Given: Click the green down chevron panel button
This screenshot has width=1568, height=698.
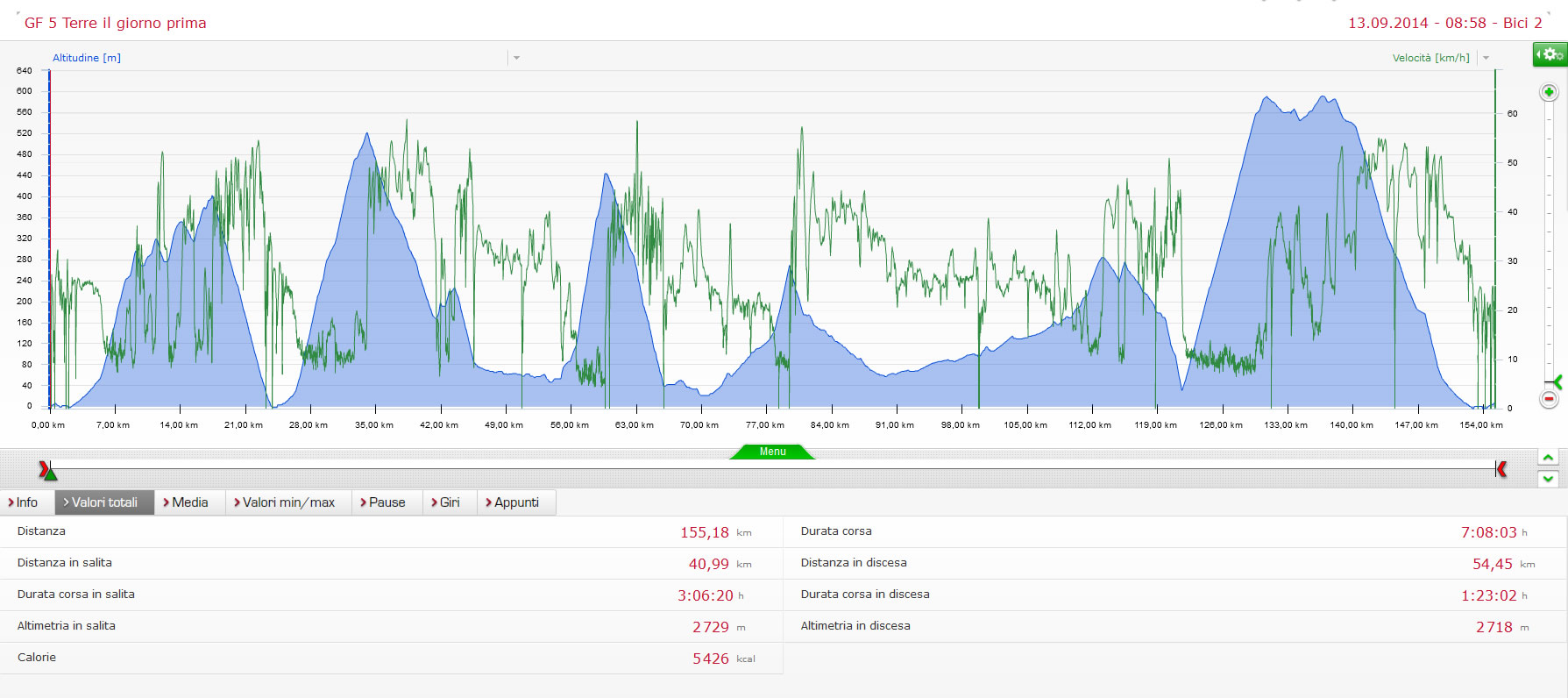Looking at the screenshot, I should [1548, 479].
